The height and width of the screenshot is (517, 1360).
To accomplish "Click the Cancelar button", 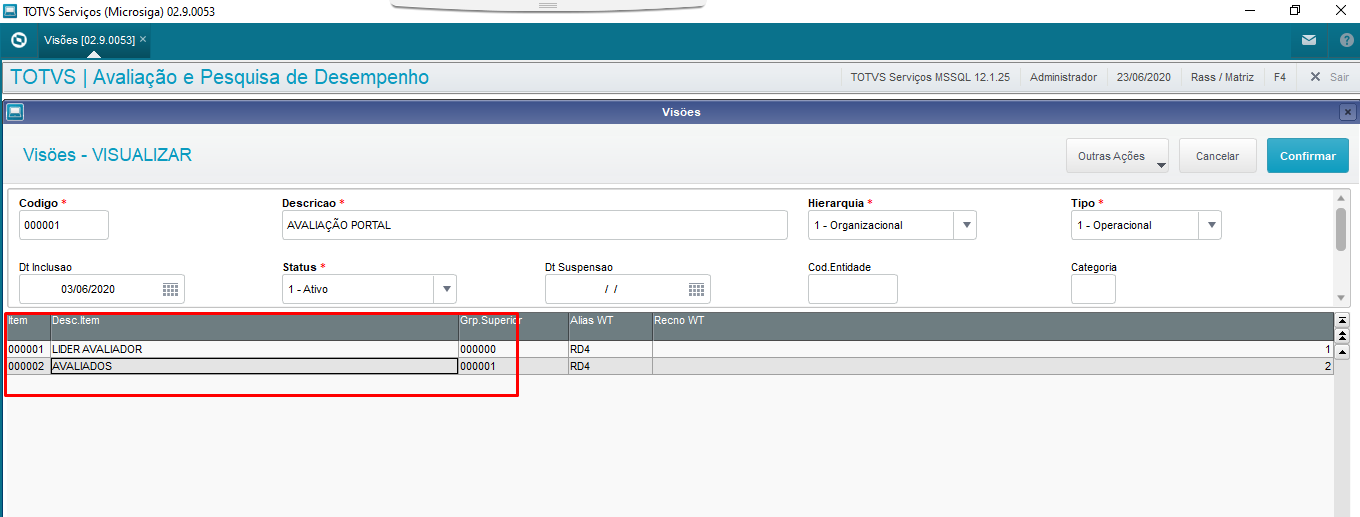I will point(1217,156).
